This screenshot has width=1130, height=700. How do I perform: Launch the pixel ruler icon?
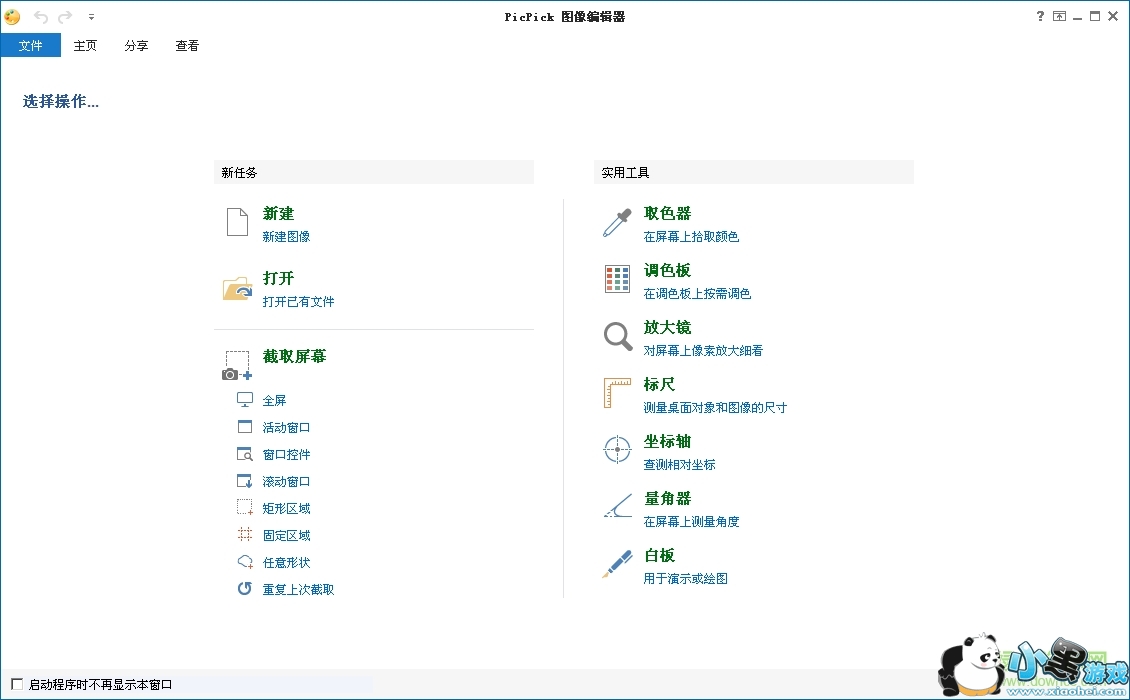tap(617, 393)
